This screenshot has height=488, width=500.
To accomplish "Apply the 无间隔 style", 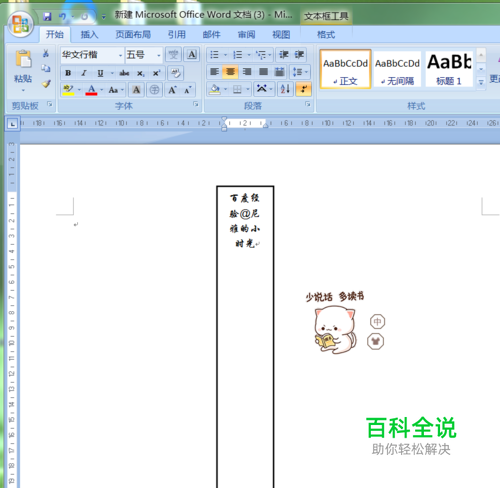I will pyautogui.click(x=397, y=69).
